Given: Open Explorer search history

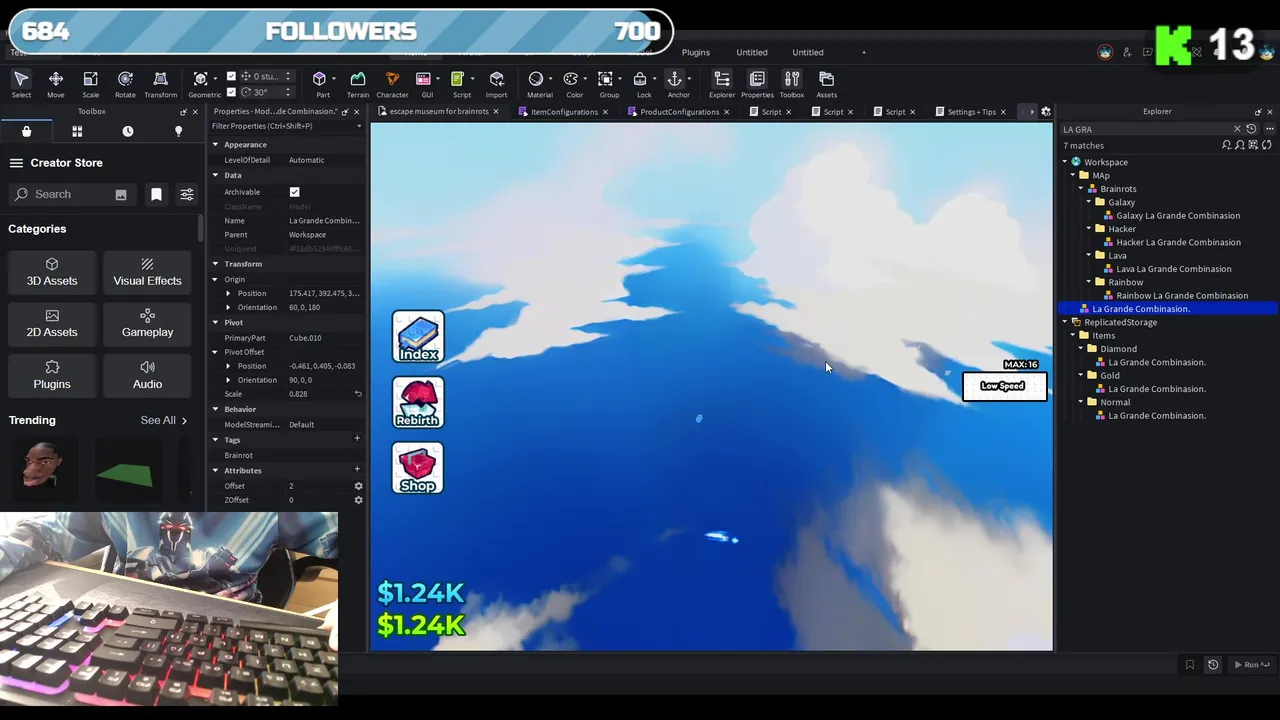Looking at the screenshot, I should click(x=1251, y=129).
